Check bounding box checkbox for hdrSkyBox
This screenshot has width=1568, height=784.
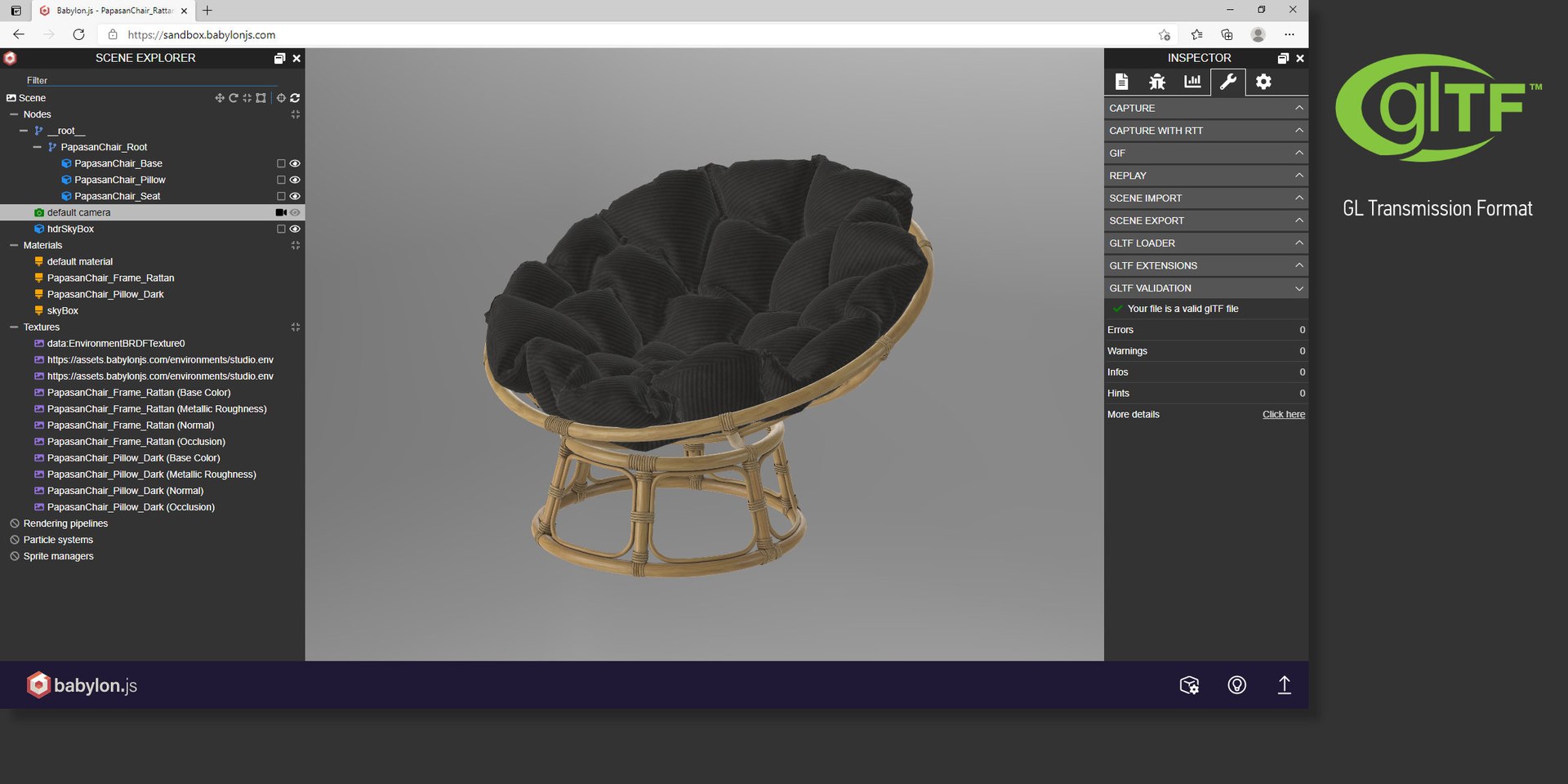281,229
